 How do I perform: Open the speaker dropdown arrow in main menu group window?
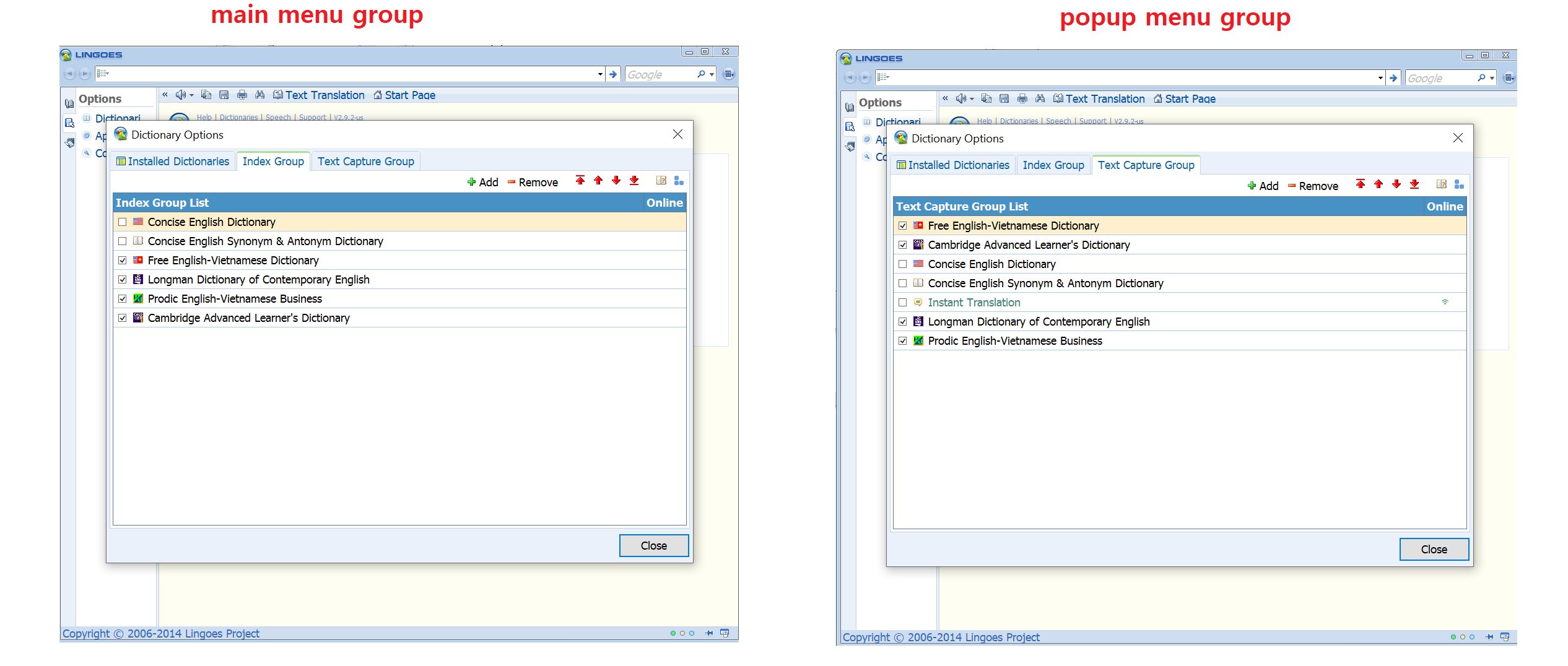tap(191, 95)
